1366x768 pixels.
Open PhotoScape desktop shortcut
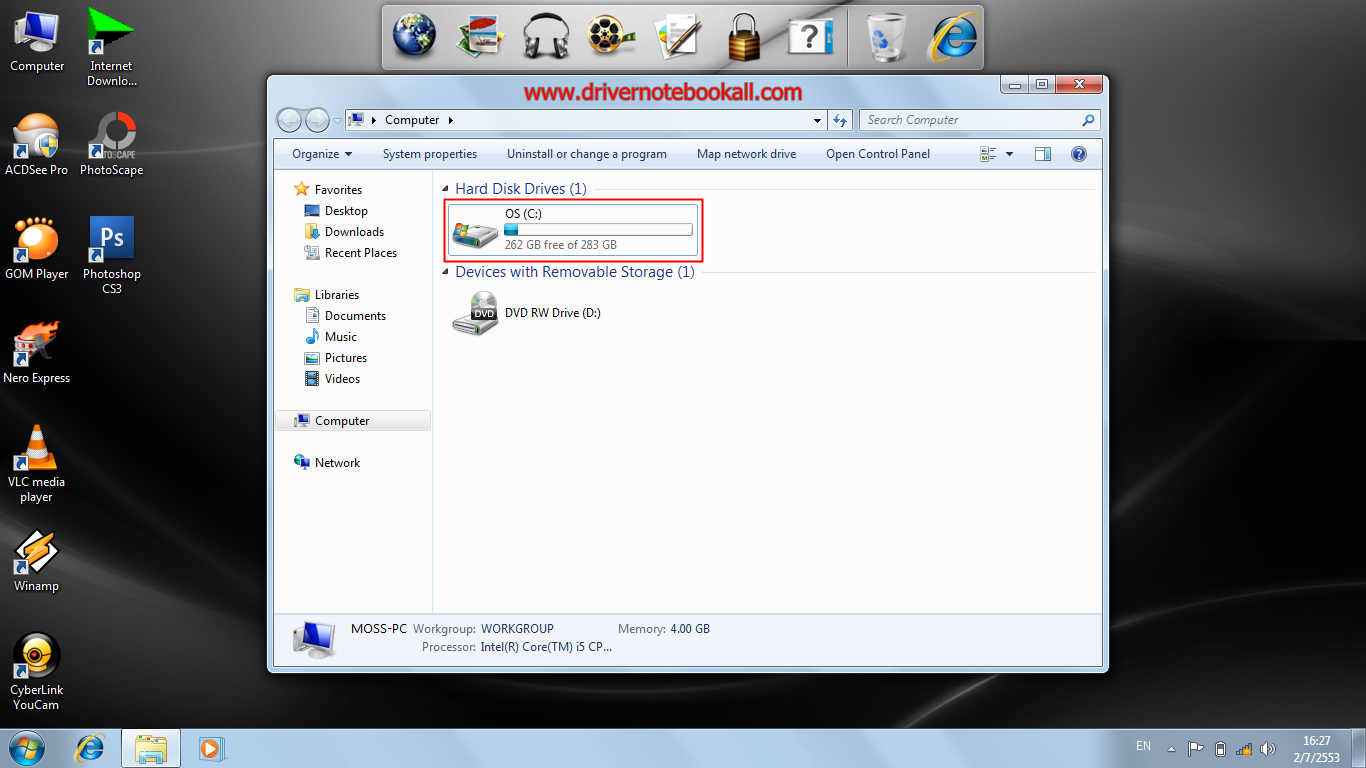click(x=111, y=145)
